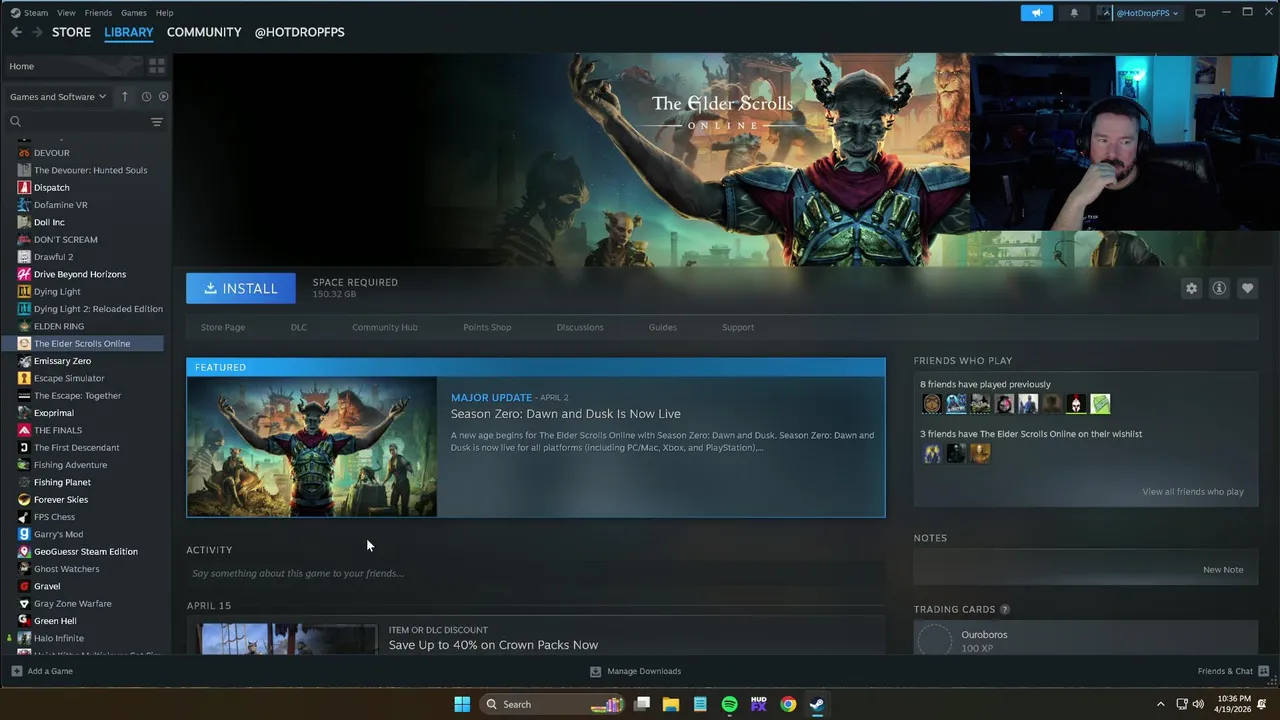Open File Explorer from the taskbar
Screen dimensions: 1280x720
tap(671, 704)
